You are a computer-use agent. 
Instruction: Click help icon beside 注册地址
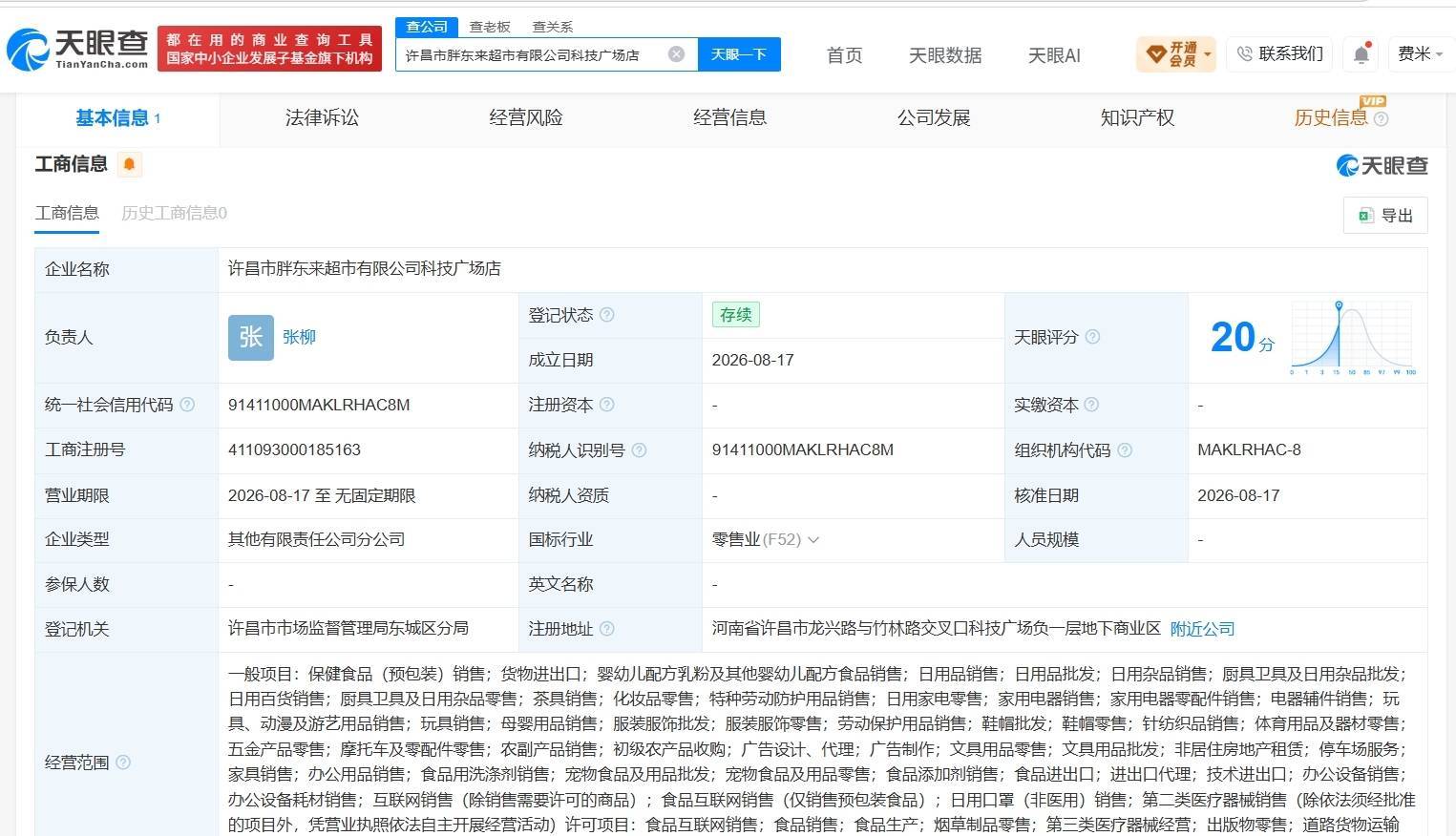pyautogui.click(x=607, y=629)
